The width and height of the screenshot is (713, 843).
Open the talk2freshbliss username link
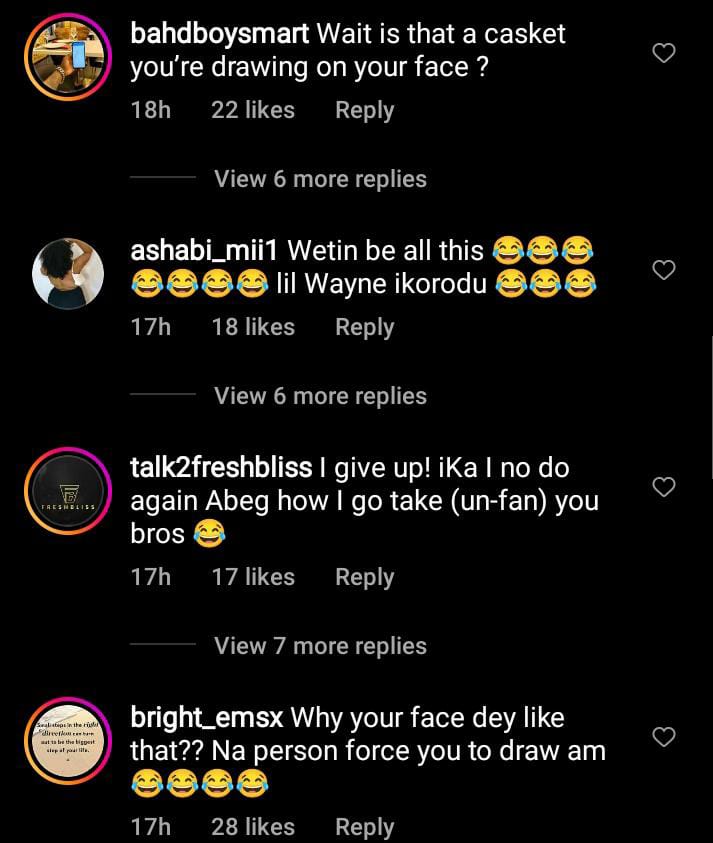224,468
